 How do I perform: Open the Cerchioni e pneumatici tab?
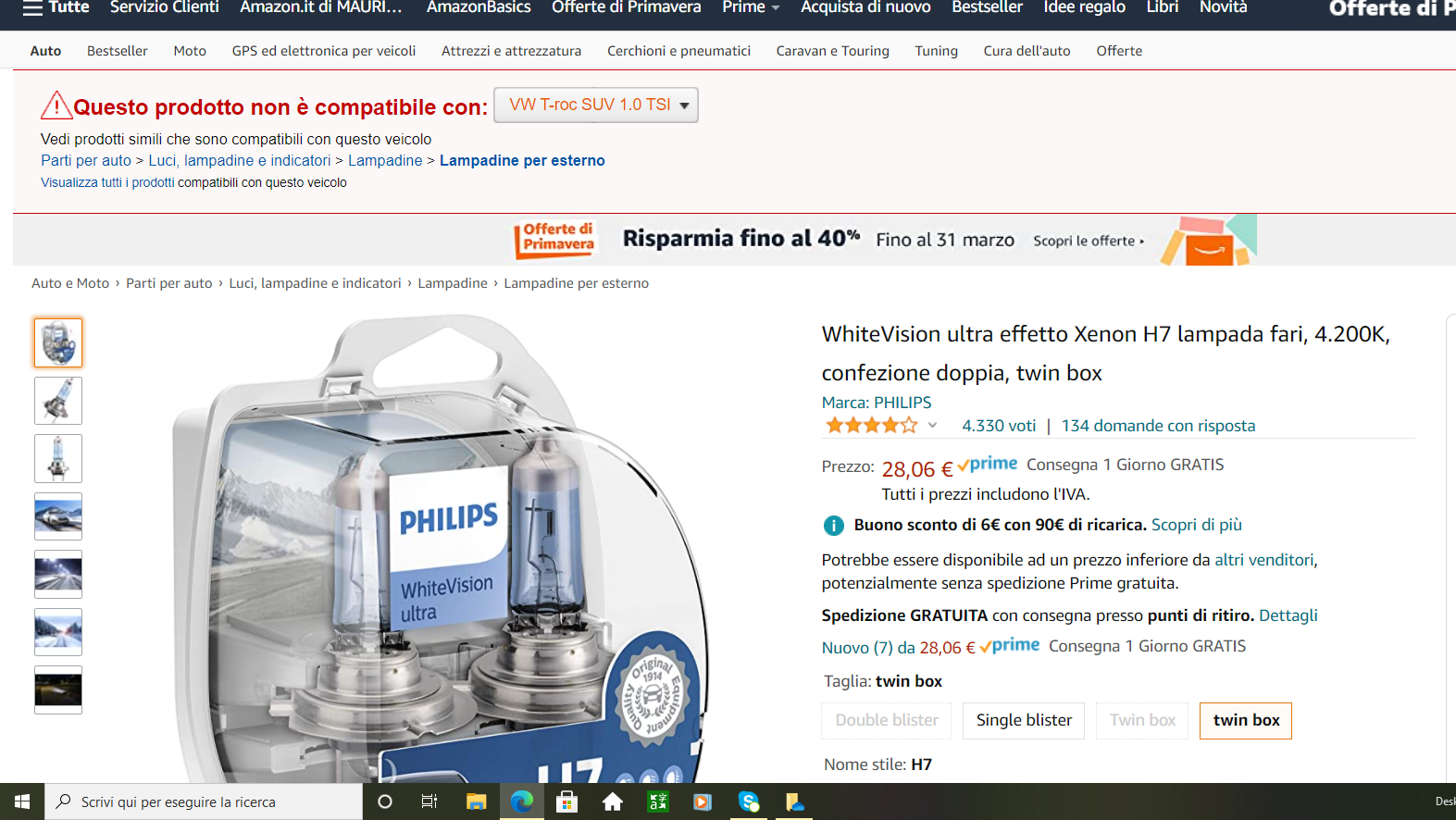coord(678,51)
